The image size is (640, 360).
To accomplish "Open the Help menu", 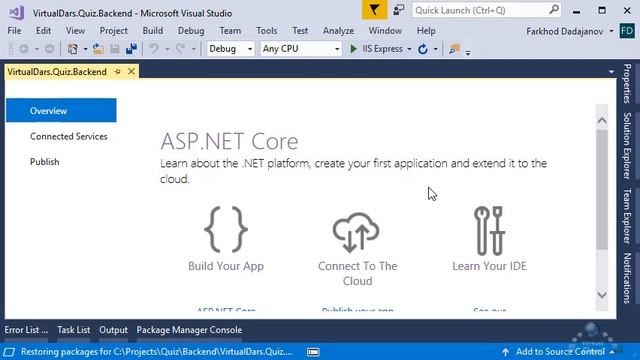I will point(426,31).
